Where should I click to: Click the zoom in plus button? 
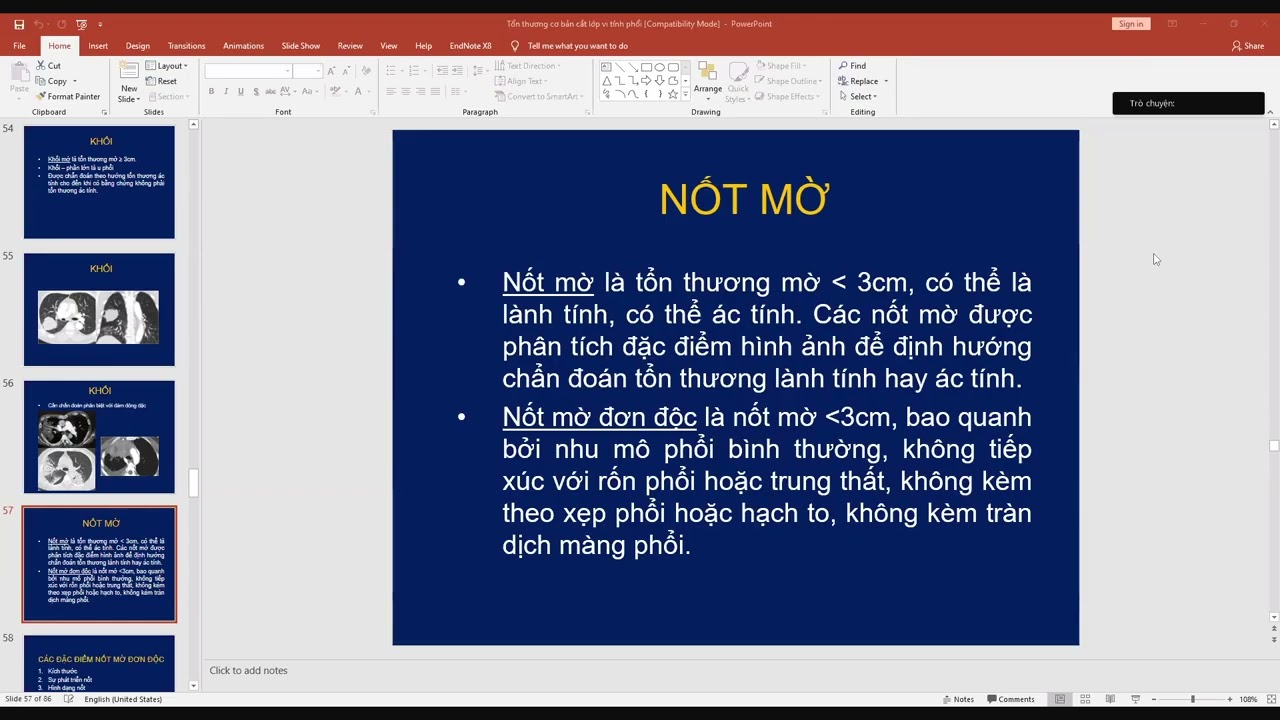pyautogui.click(x=1229, y=699)
